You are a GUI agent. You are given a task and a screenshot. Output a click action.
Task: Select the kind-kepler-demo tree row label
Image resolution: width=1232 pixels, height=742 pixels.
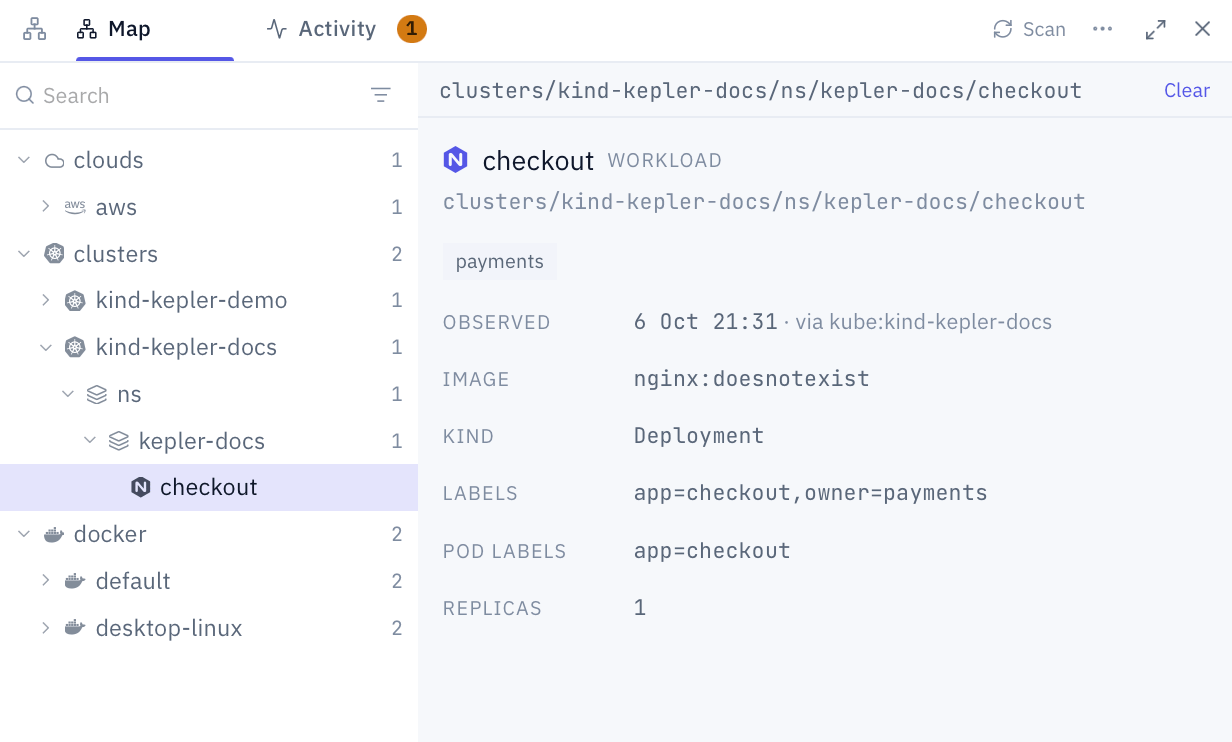tap(192, 300)
